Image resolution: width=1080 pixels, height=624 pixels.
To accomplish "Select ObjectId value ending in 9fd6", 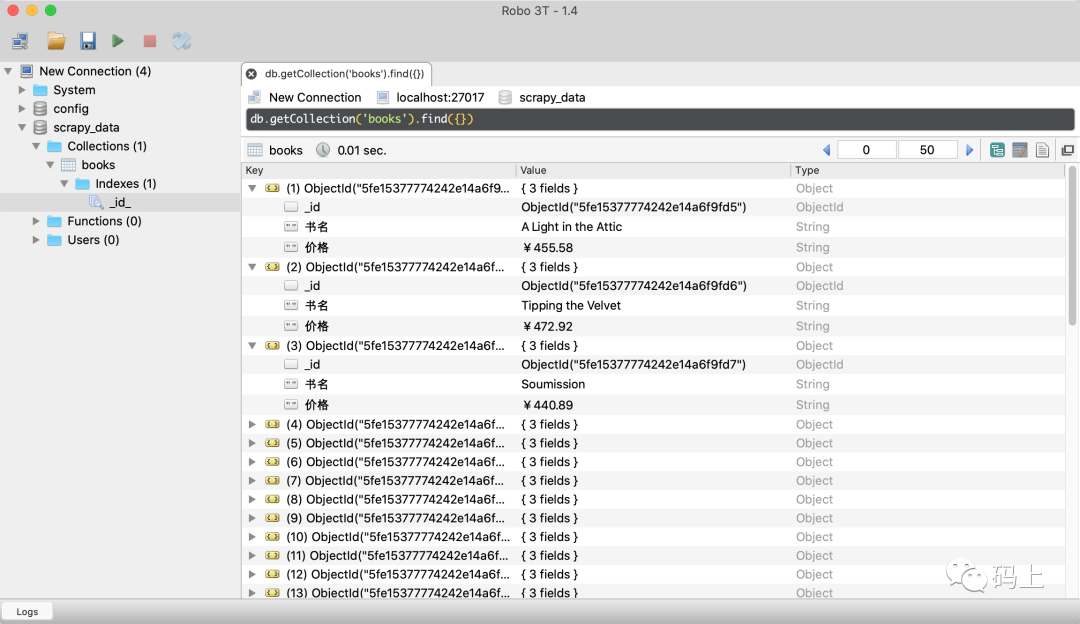I will [634, 286].
